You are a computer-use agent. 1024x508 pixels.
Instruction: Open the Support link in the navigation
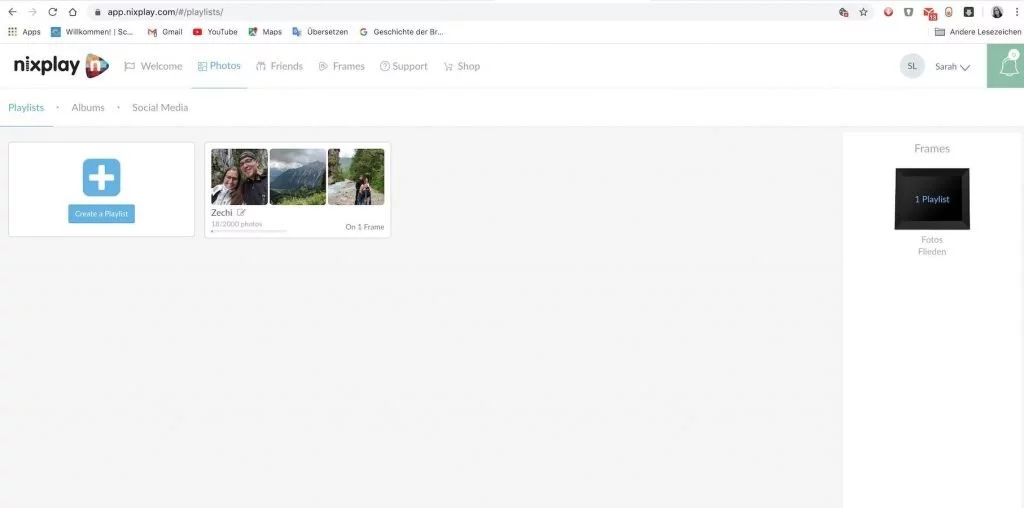coord(404,66)
